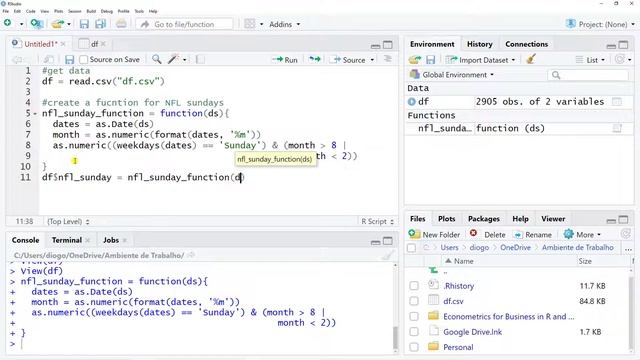The width and height of the screenshot is (640, 360).
Task: Click the New Folder button
Action: tap(434, 234)
